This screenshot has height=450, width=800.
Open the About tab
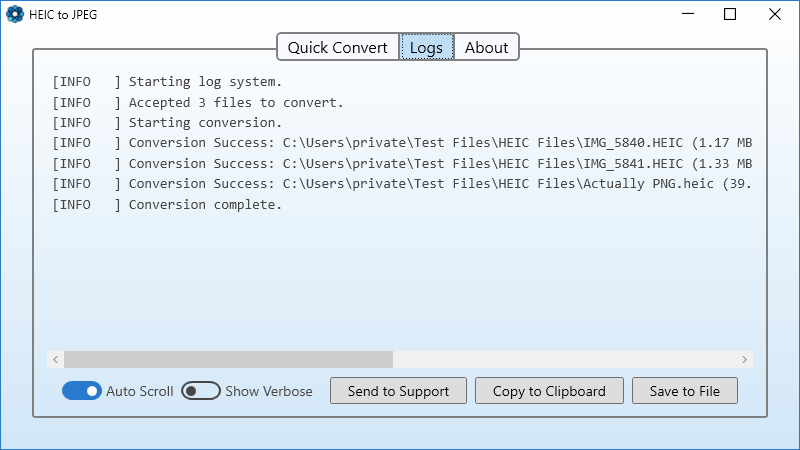coord(487,48)
